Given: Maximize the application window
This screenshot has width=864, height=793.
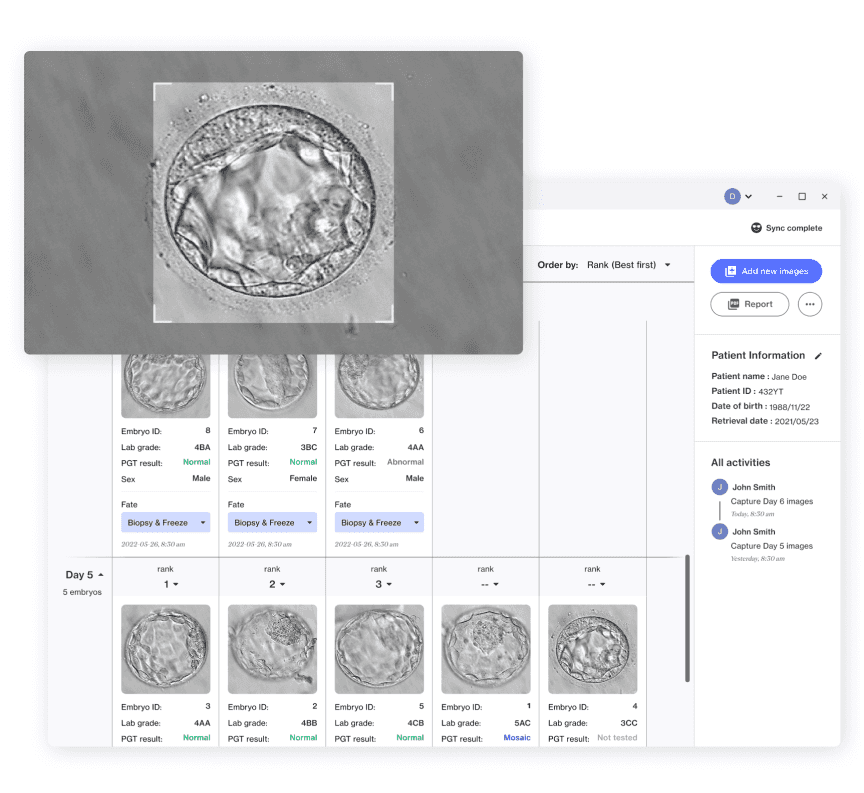Looking at the screenshot, I should [x=802, y=196].
